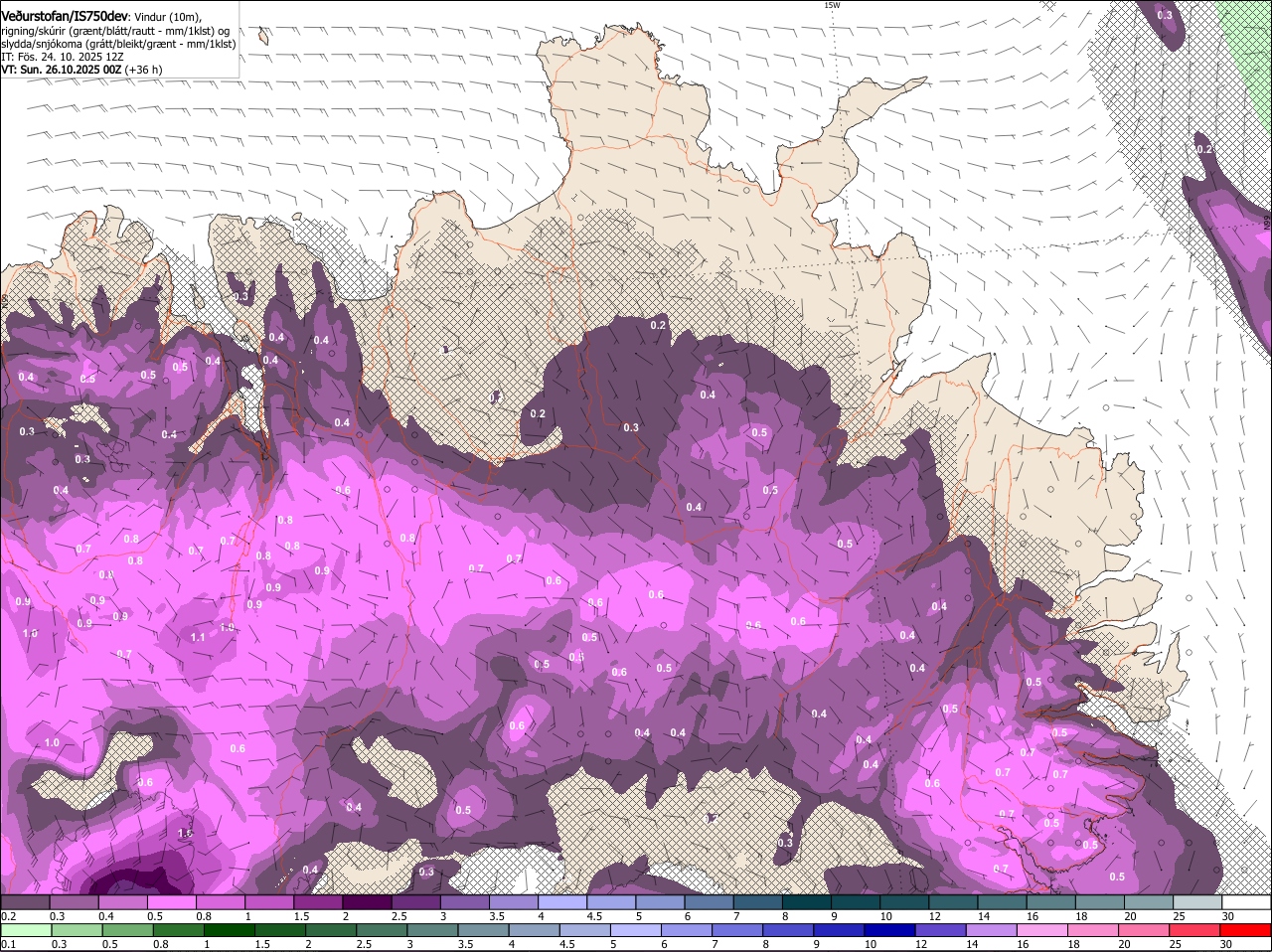Click the 'IT: Fös. 24. 10. 2025 12Z' line
The height and width of the screenshot is (952, 1272).
63,57
